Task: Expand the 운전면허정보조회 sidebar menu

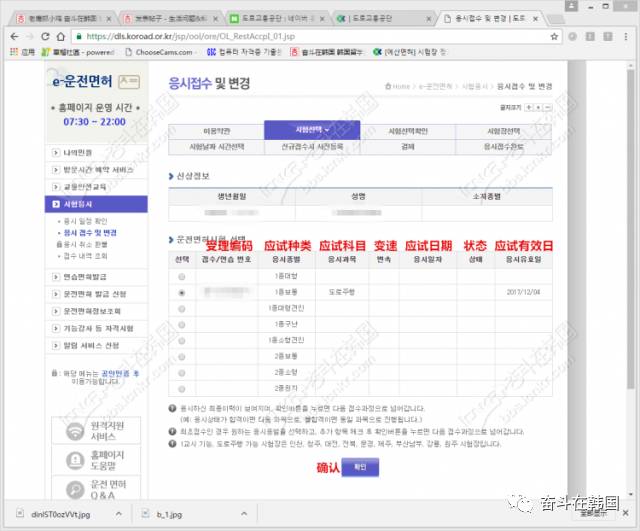Action: (x=96, y=311)
